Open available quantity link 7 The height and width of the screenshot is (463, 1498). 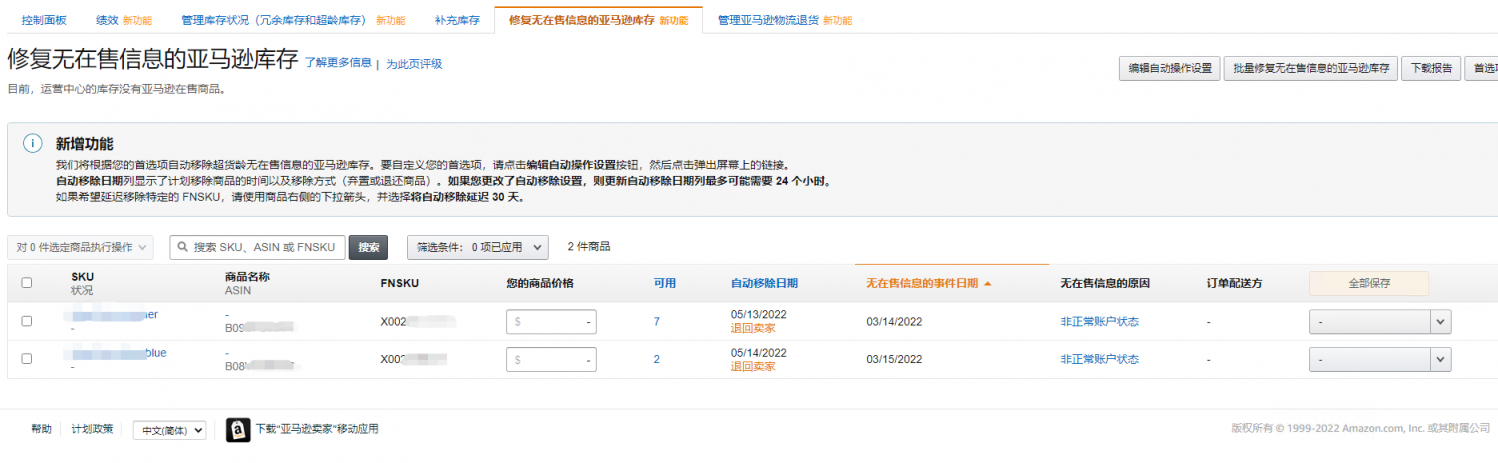pos(657,321)
